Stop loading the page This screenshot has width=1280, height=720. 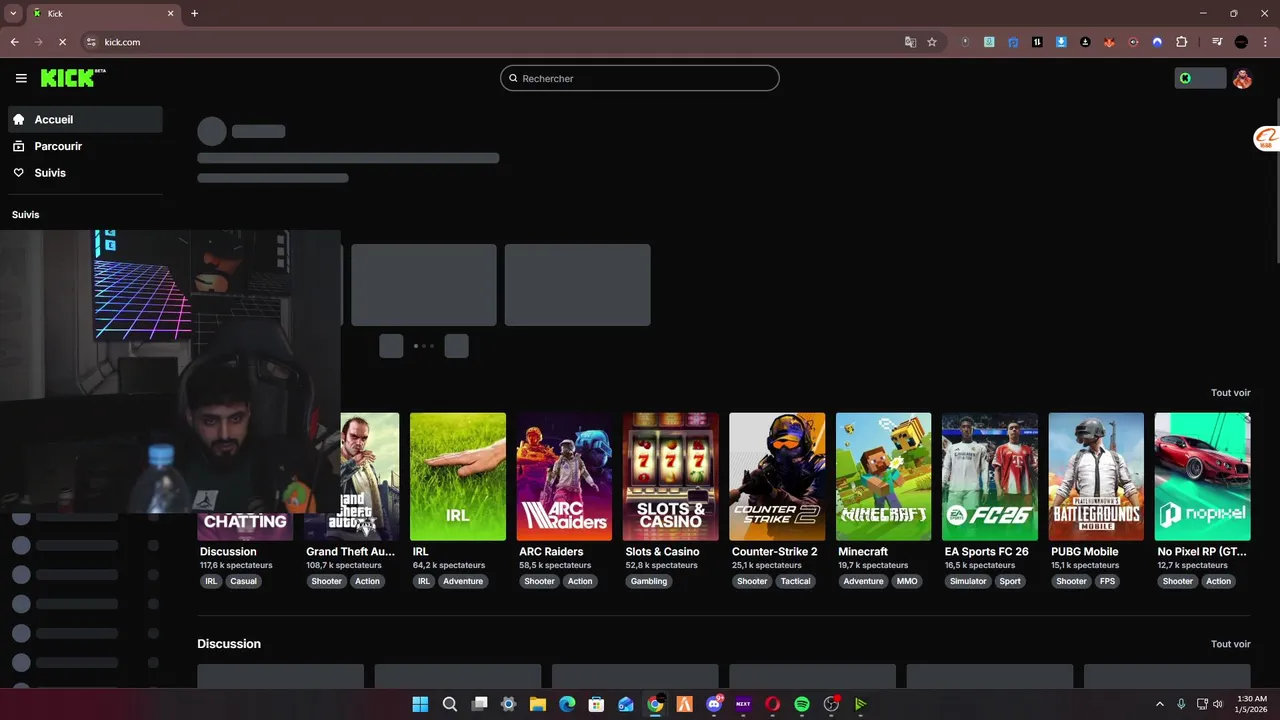point(62,42)
